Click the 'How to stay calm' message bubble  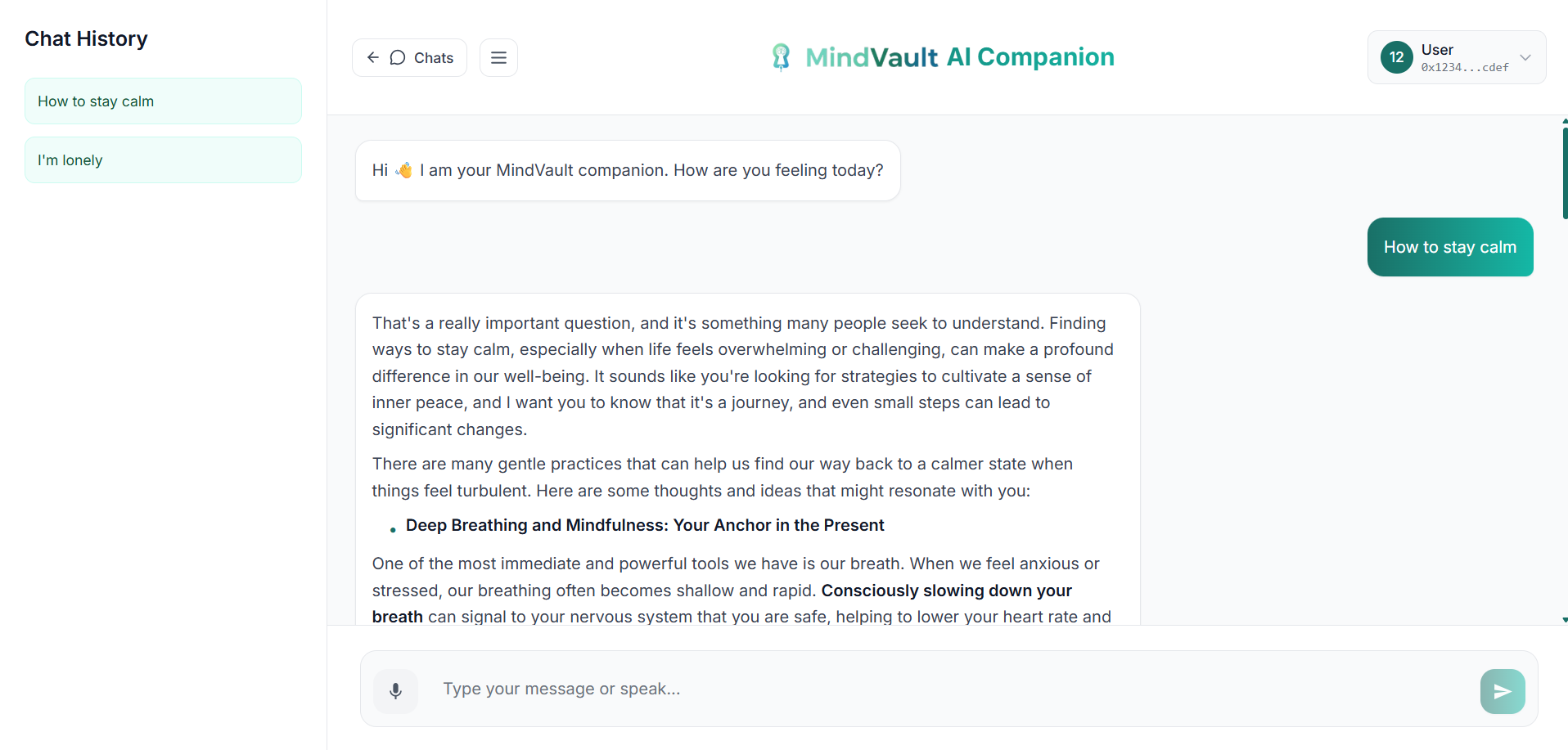(1449, 247)
